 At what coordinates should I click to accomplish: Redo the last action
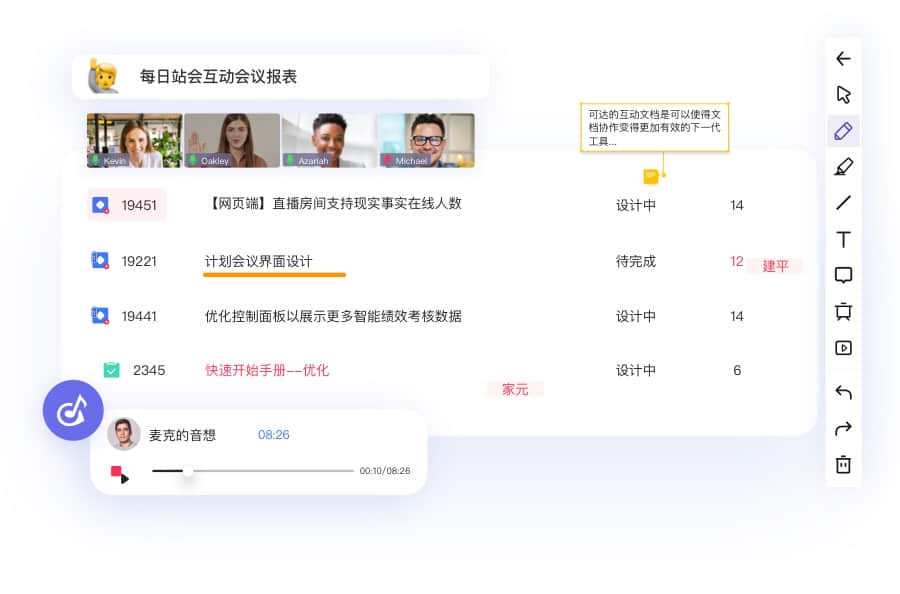point(843,428)
